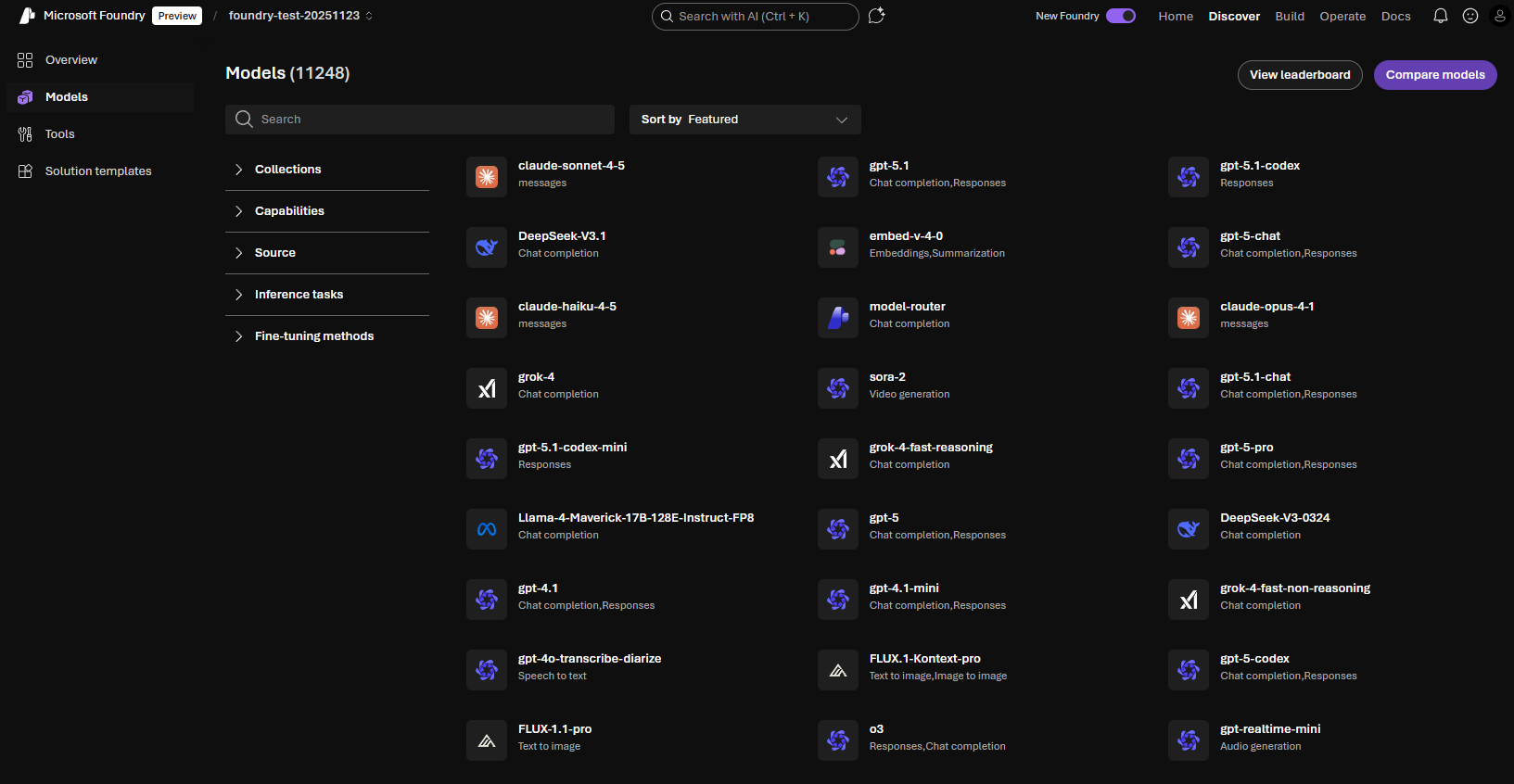Screen dimensions: 1514x784
Task: Open the user account profile icon
Action: click(x=1500, y=16)
